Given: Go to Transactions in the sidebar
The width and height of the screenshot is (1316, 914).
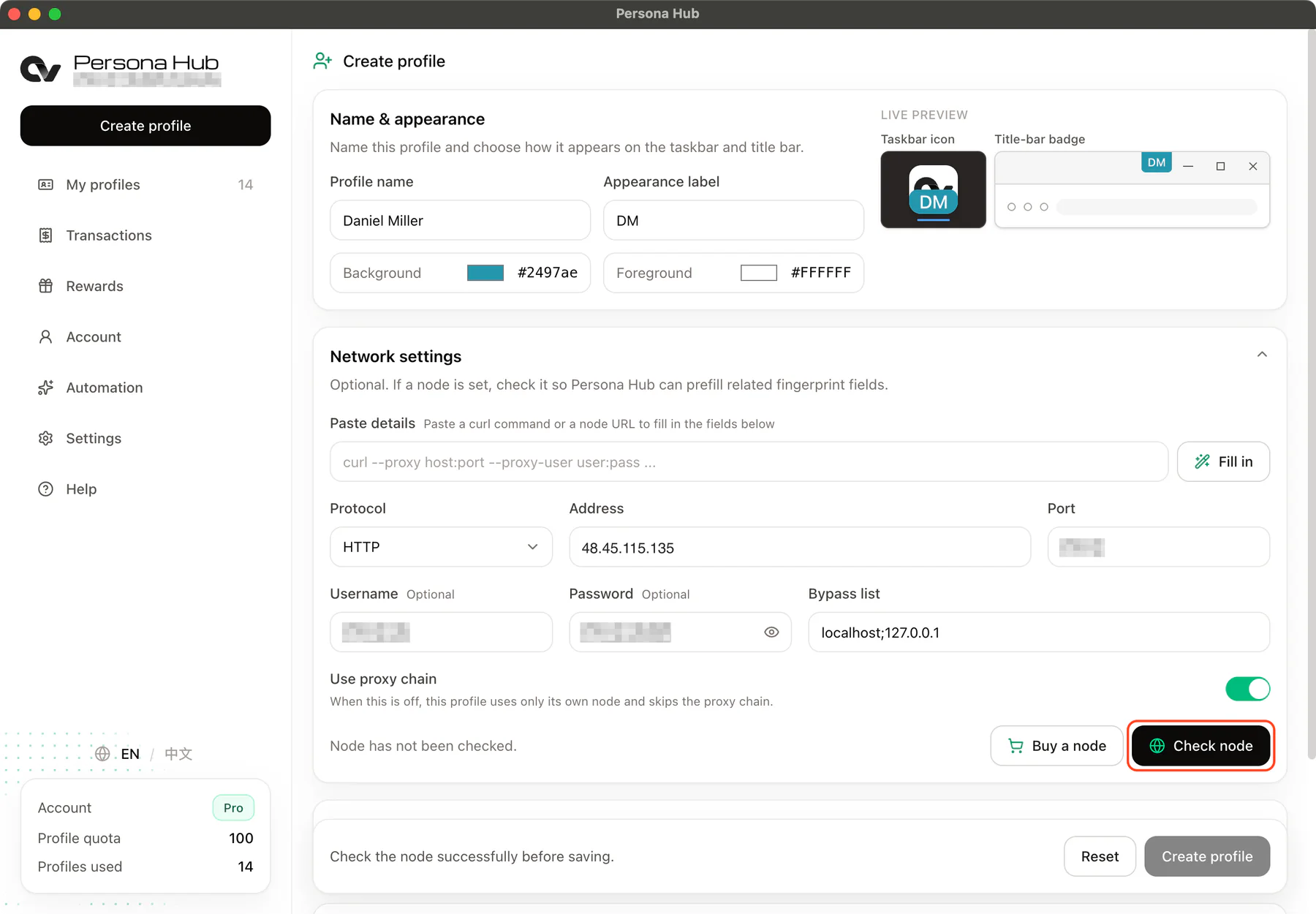Looking at the screenshot, I should 145,235.
